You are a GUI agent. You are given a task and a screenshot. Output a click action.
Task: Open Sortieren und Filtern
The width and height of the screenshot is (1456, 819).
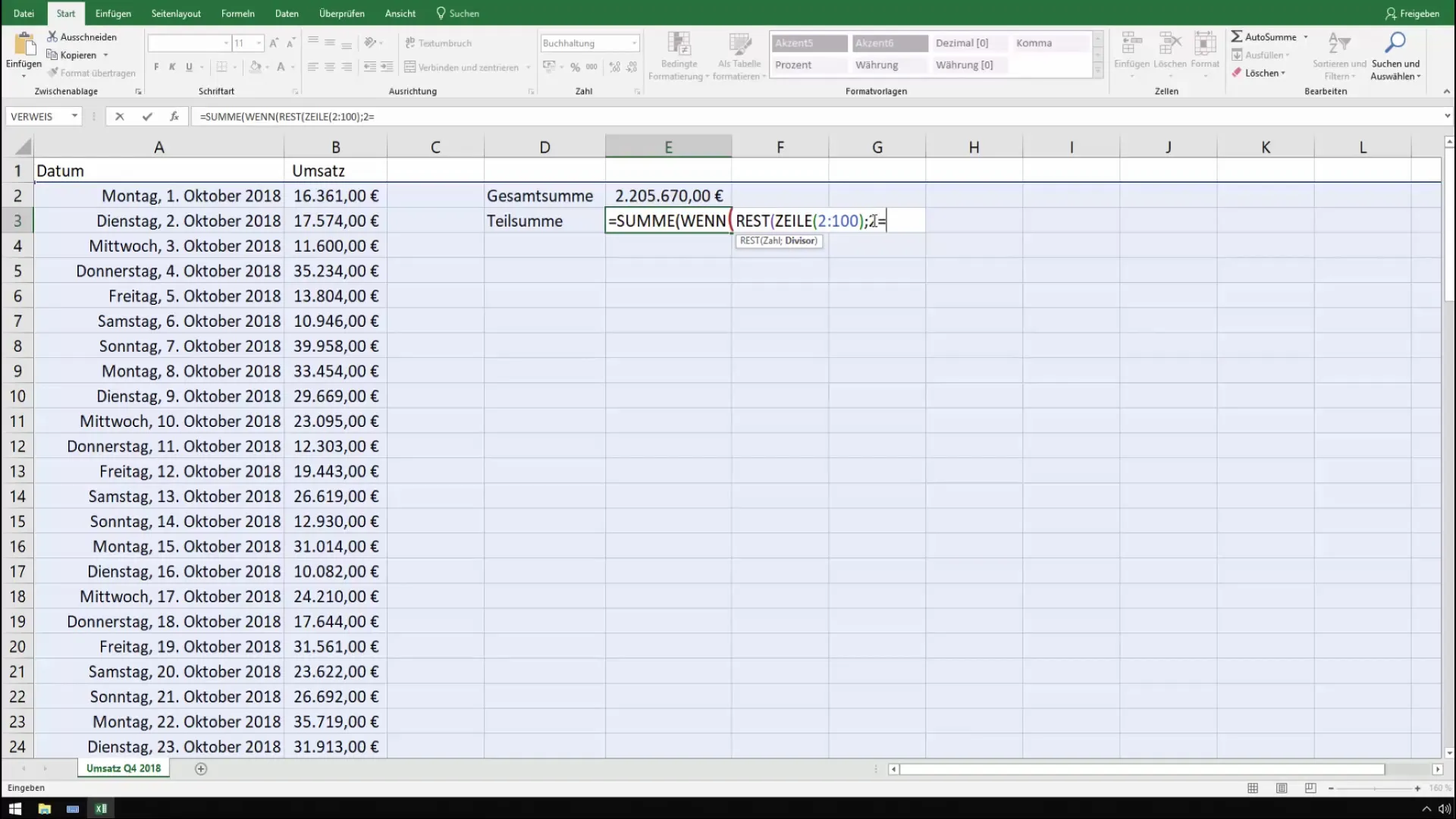pos(1339,56)
